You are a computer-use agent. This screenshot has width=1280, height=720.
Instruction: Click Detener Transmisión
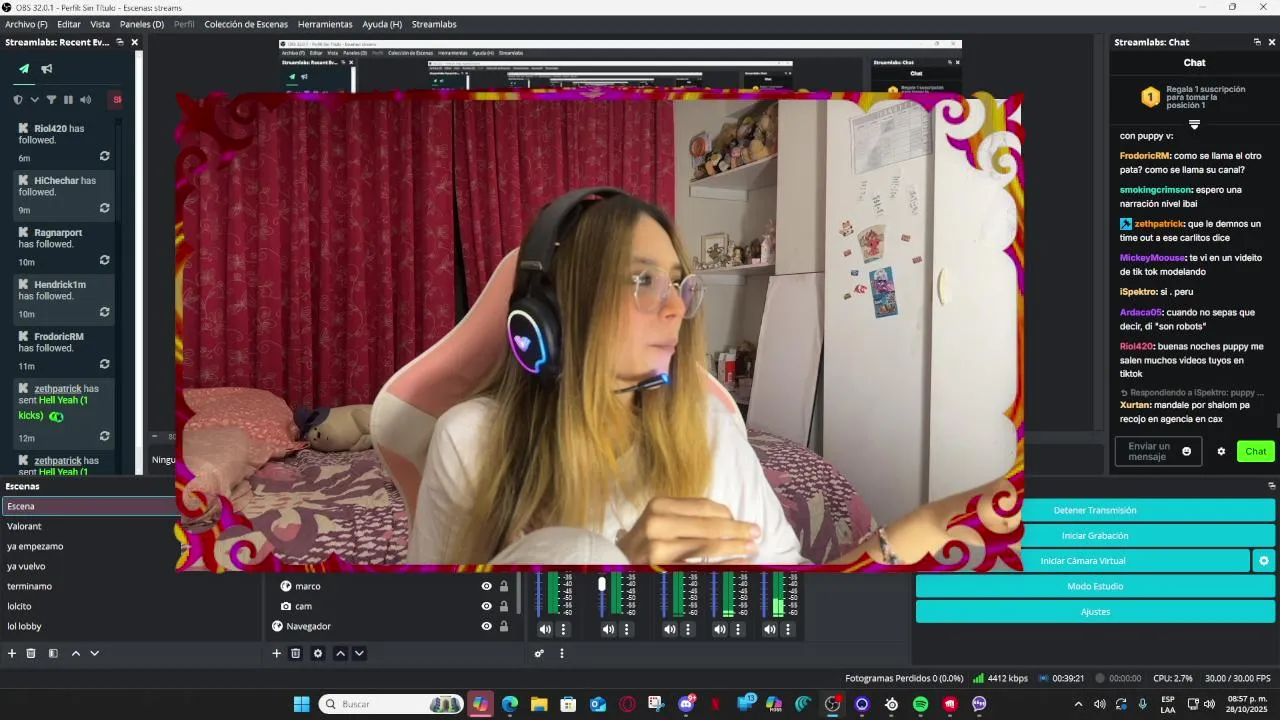click(1095, 510)
